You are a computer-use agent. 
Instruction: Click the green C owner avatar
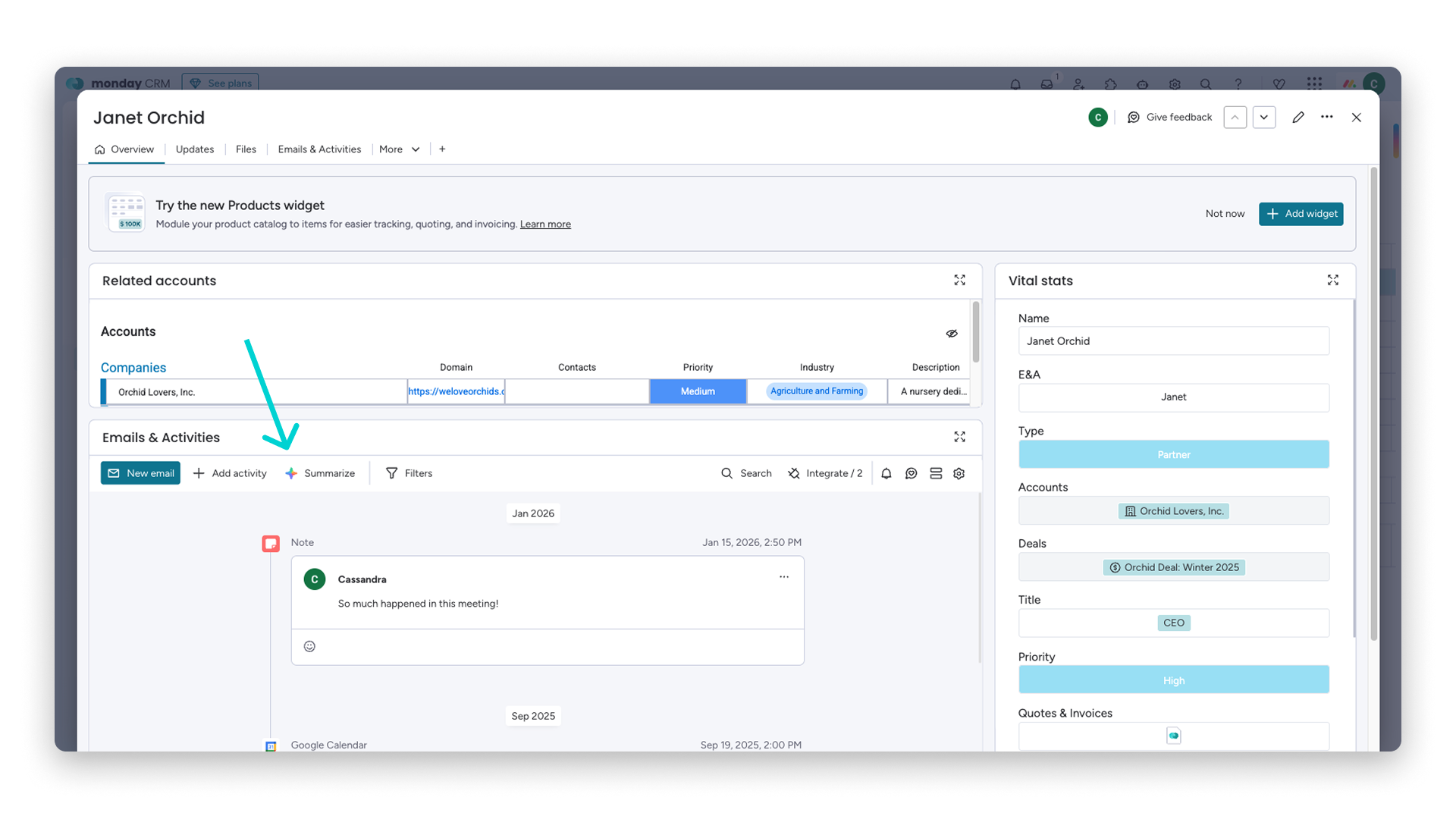click(x=1098, y=118)
